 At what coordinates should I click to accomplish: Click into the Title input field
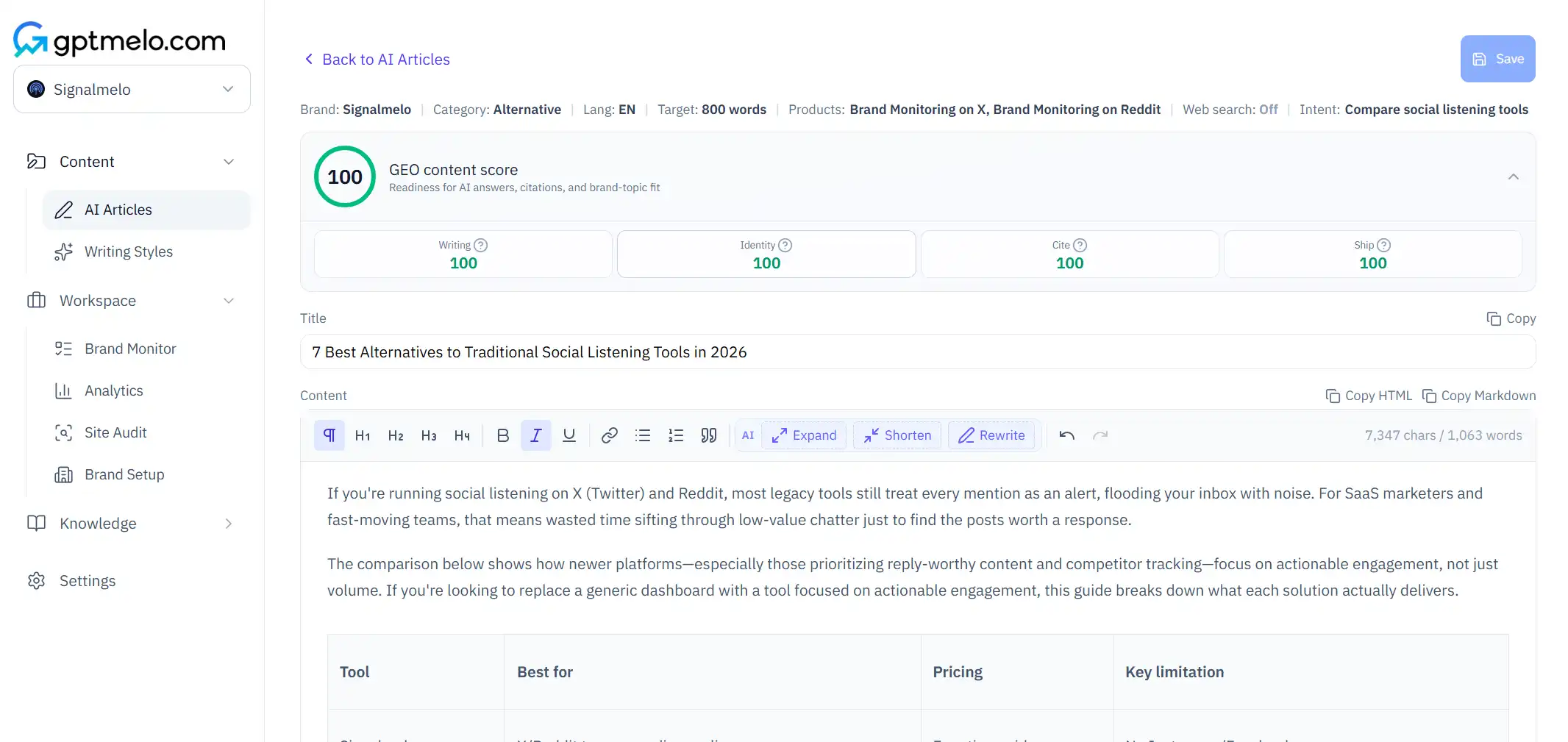coord(918,352)
